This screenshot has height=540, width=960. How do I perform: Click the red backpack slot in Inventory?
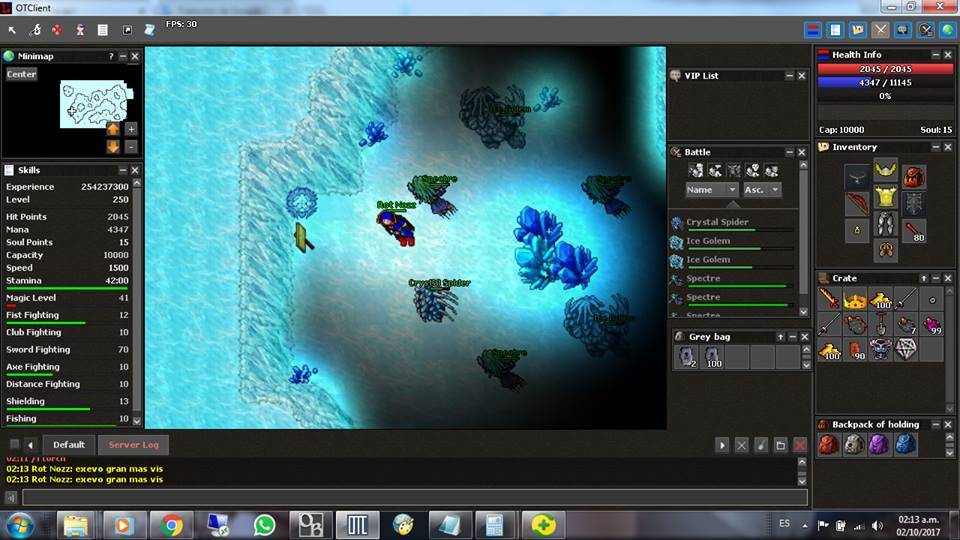pos(913,176)
